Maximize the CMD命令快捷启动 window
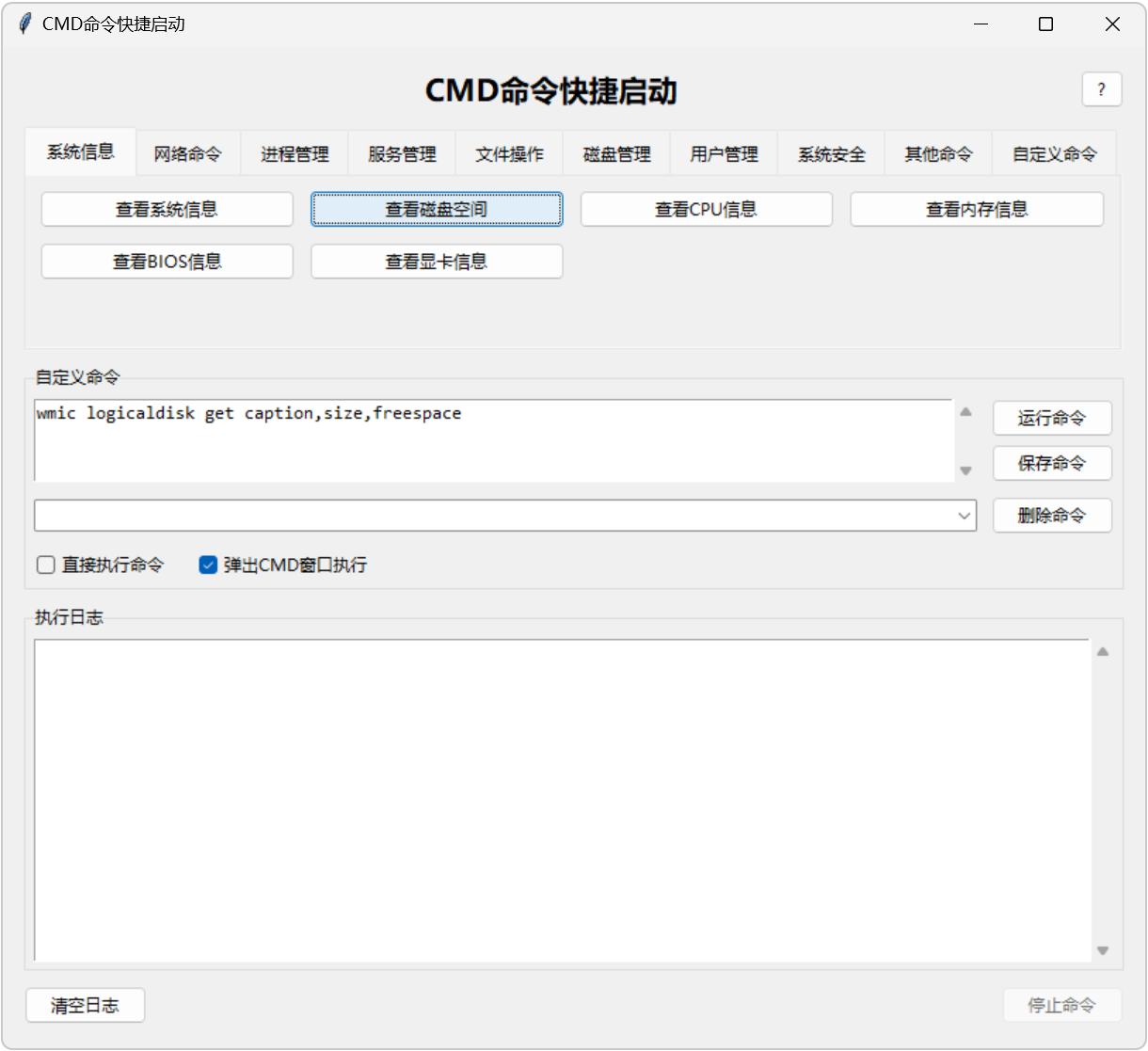Screen dimensions: 1148x1051 (x=1045, y=24)
